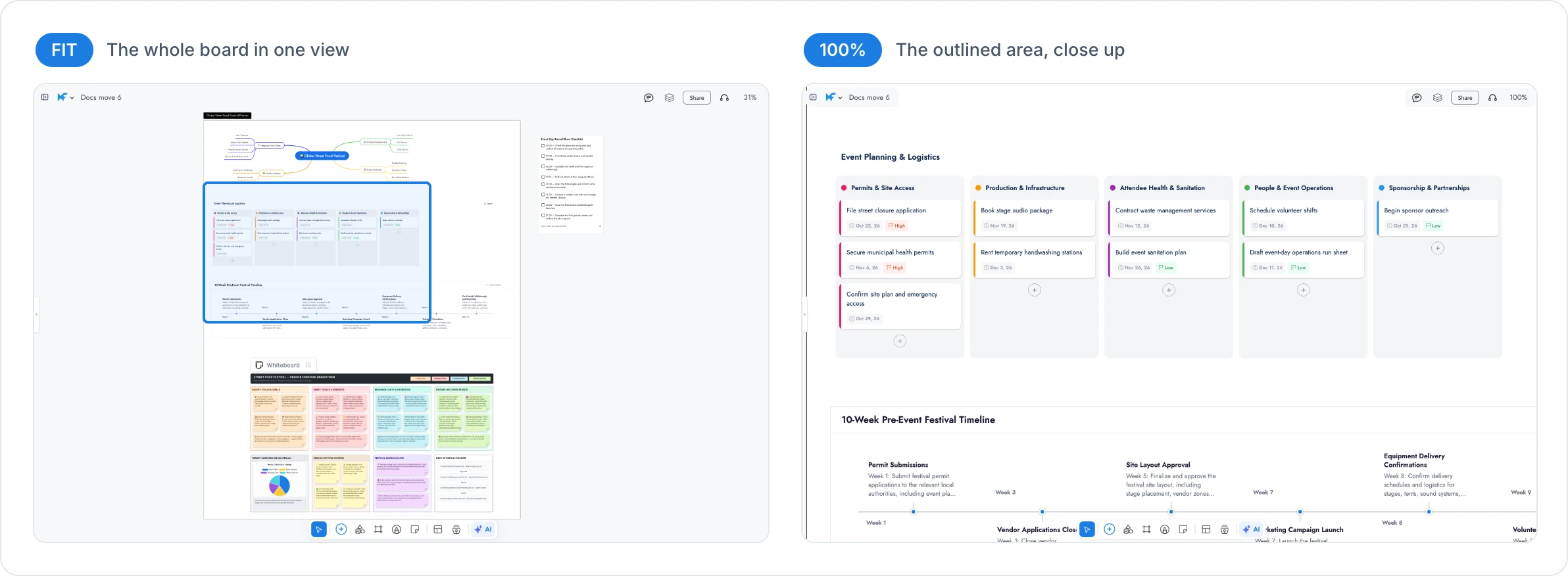
Task: Choose the shapes tool in 100% view toolbar
Action: (x=1128, y=529)
